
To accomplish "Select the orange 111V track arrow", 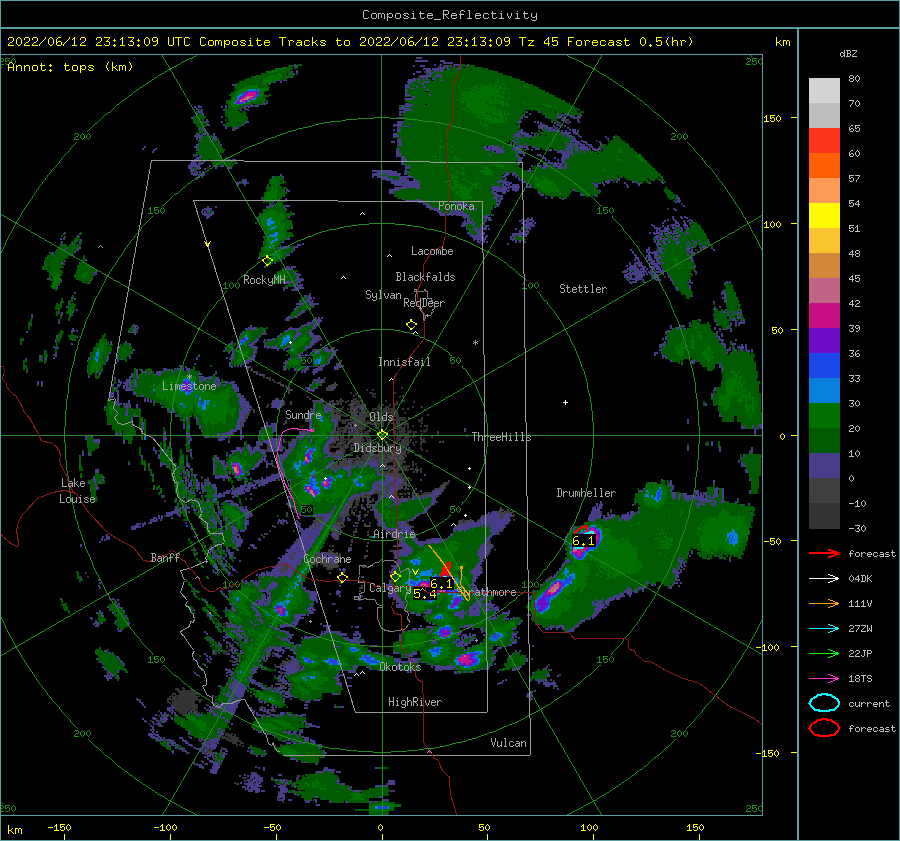I will point(824,603).
